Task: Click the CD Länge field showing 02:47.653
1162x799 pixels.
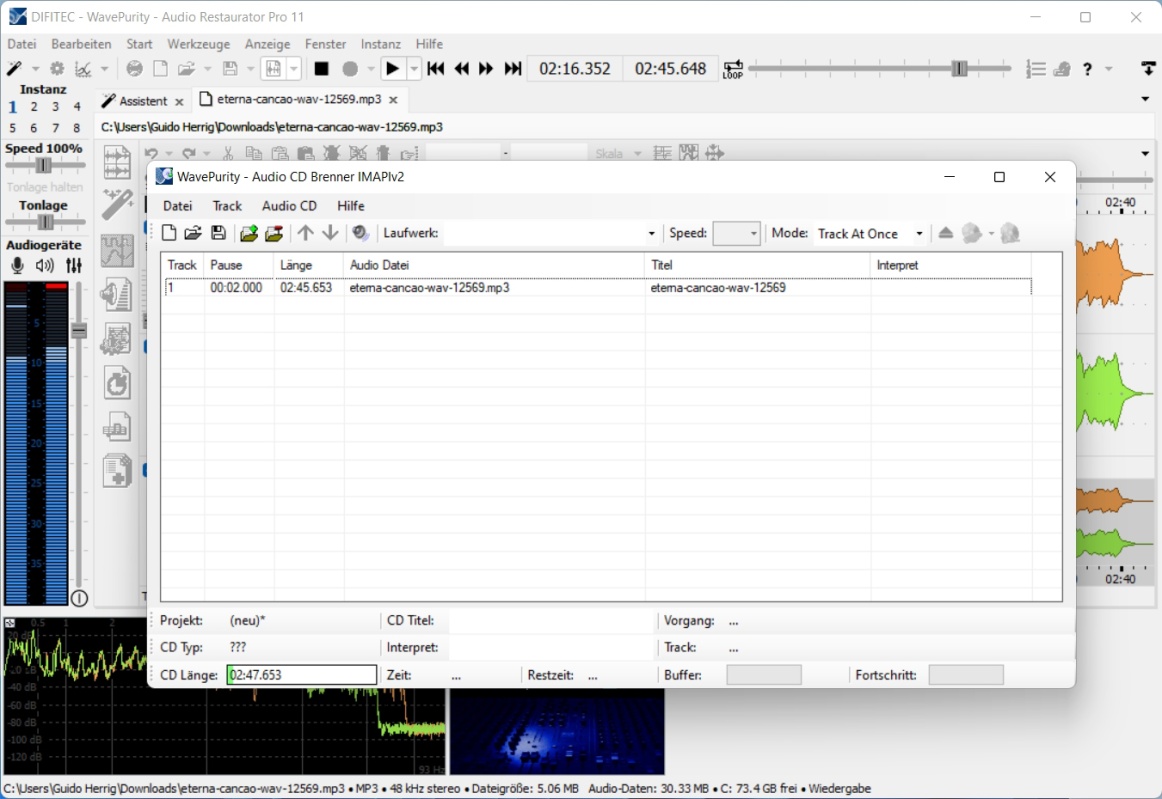Action: [302, 674]
